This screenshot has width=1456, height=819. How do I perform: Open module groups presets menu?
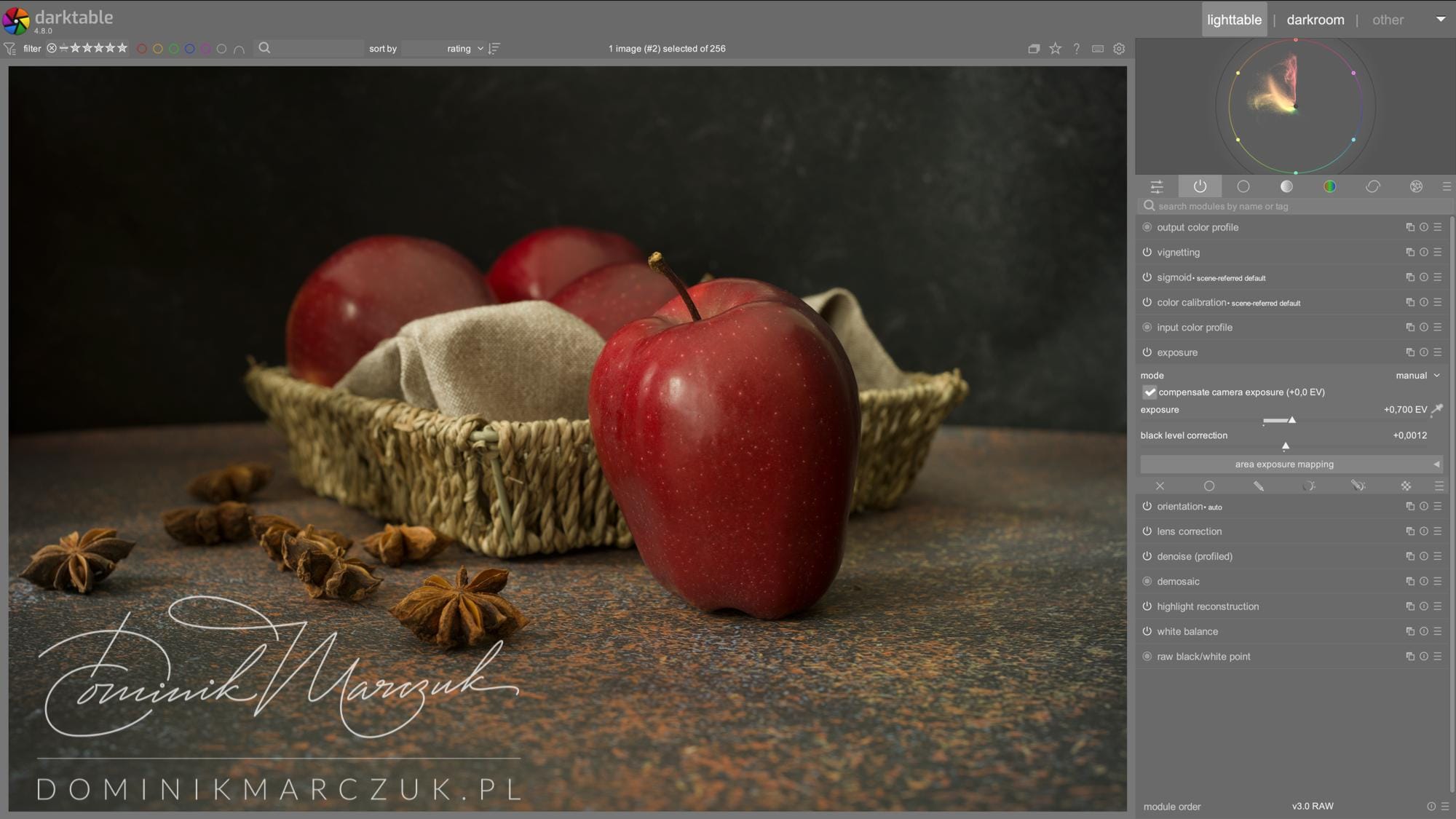(x=1447, y=186)
